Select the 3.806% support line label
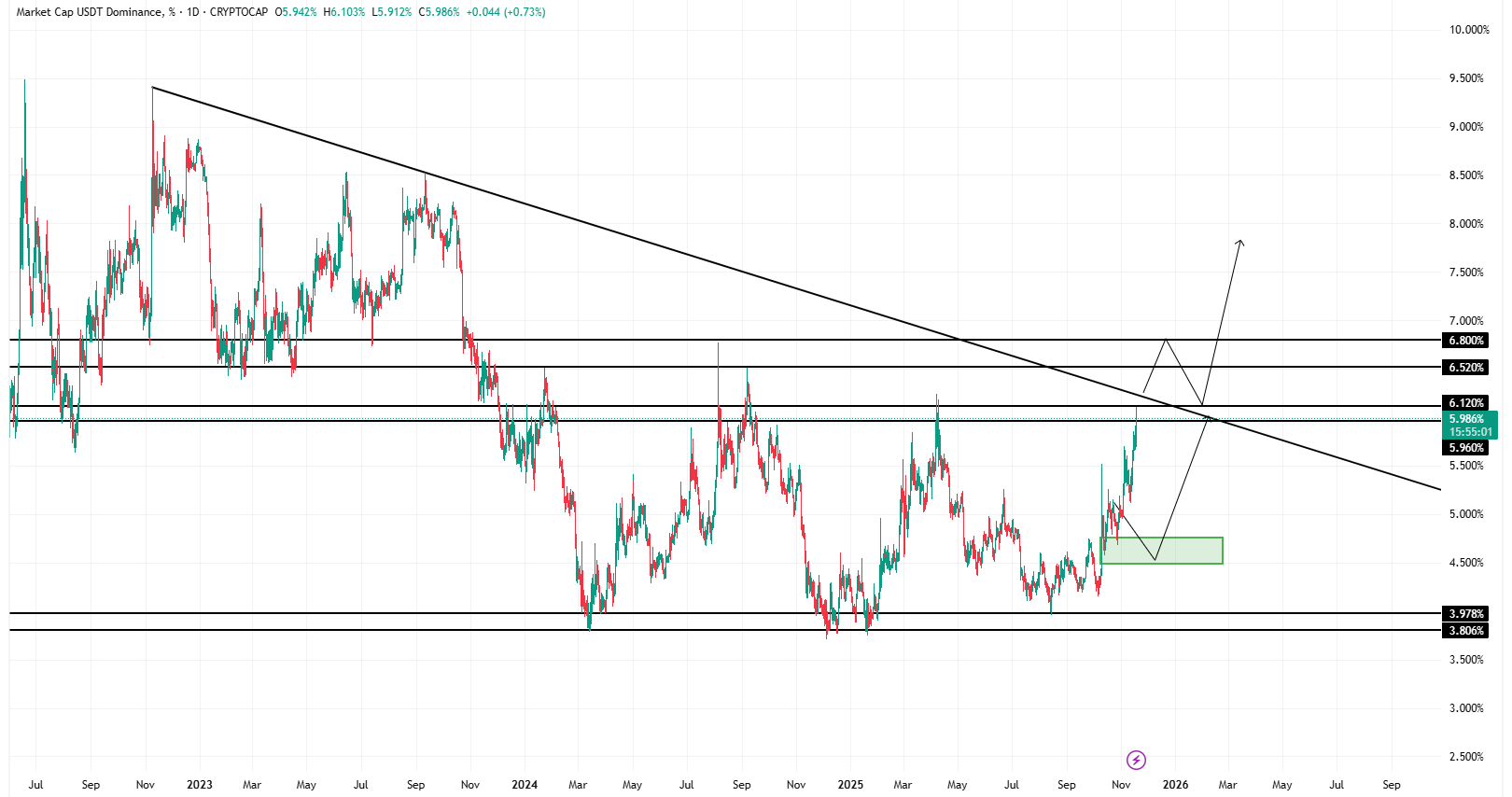This screenshot has height=797, width=1512. (x=1466, y=631)
